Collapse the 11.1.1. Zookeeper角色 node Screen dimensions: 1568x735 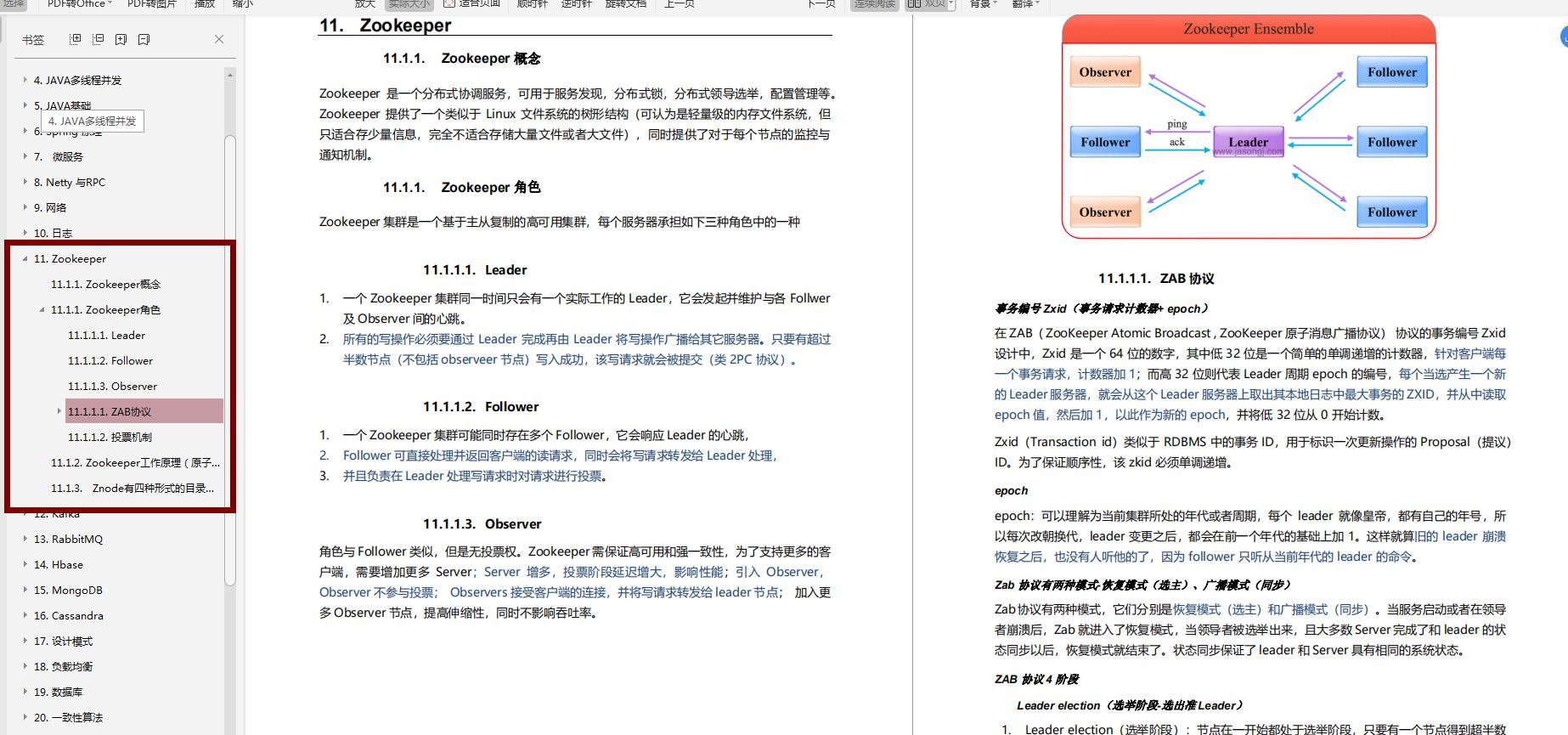click(x=42, y=309)
